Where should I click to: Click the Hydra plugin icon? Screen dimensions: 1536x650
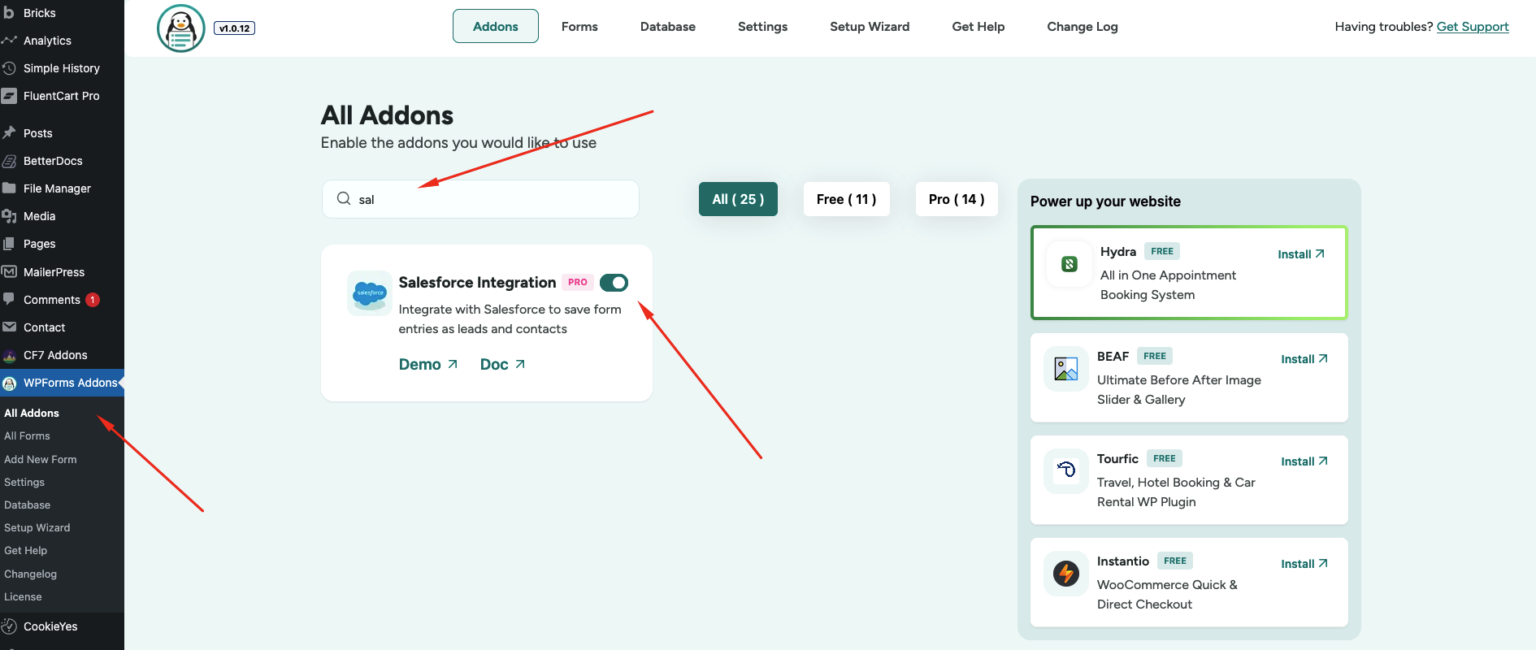1069,264
